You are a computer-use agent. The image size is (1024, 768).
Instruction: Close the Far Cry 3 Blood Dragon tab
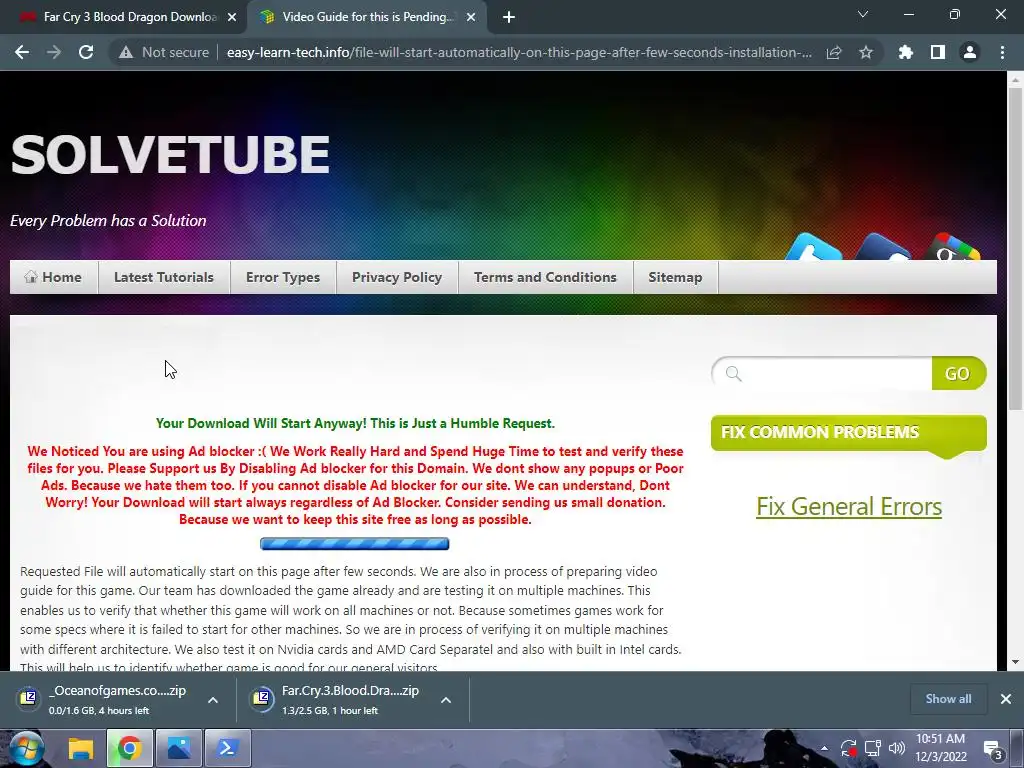pyautogui.click(x=232, y=17)
